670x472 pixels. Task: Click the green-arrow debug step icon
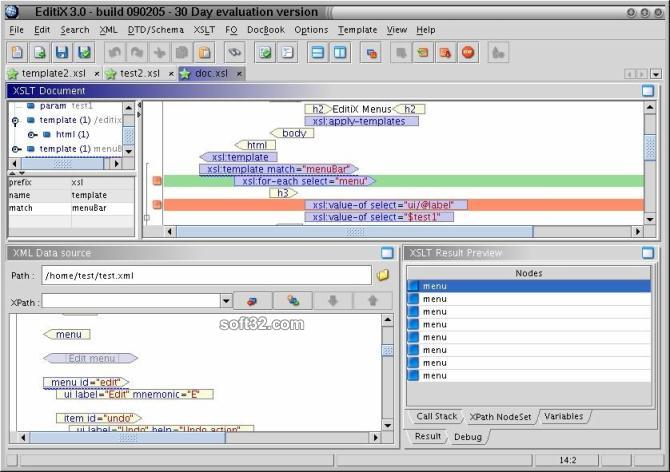423,53
